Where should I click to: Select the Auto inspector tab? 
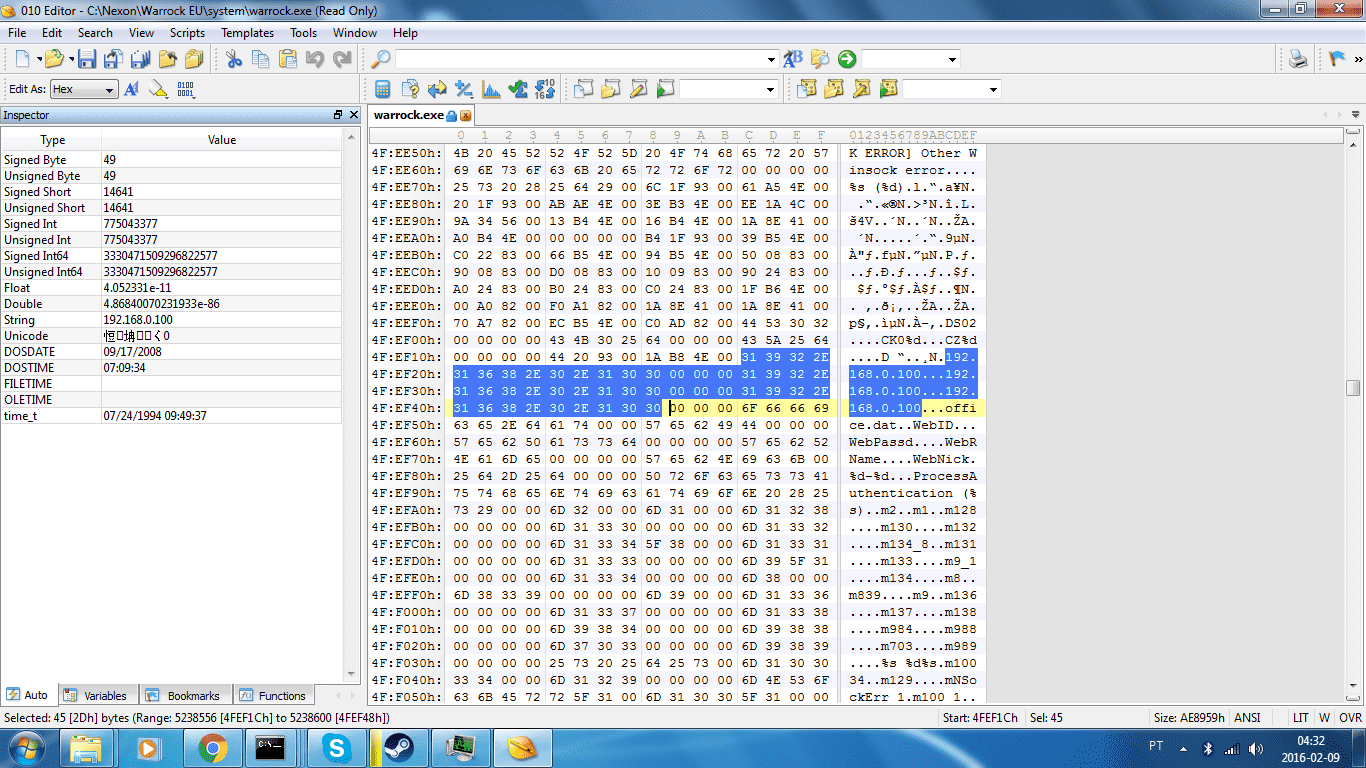click(x=28, y=695)
